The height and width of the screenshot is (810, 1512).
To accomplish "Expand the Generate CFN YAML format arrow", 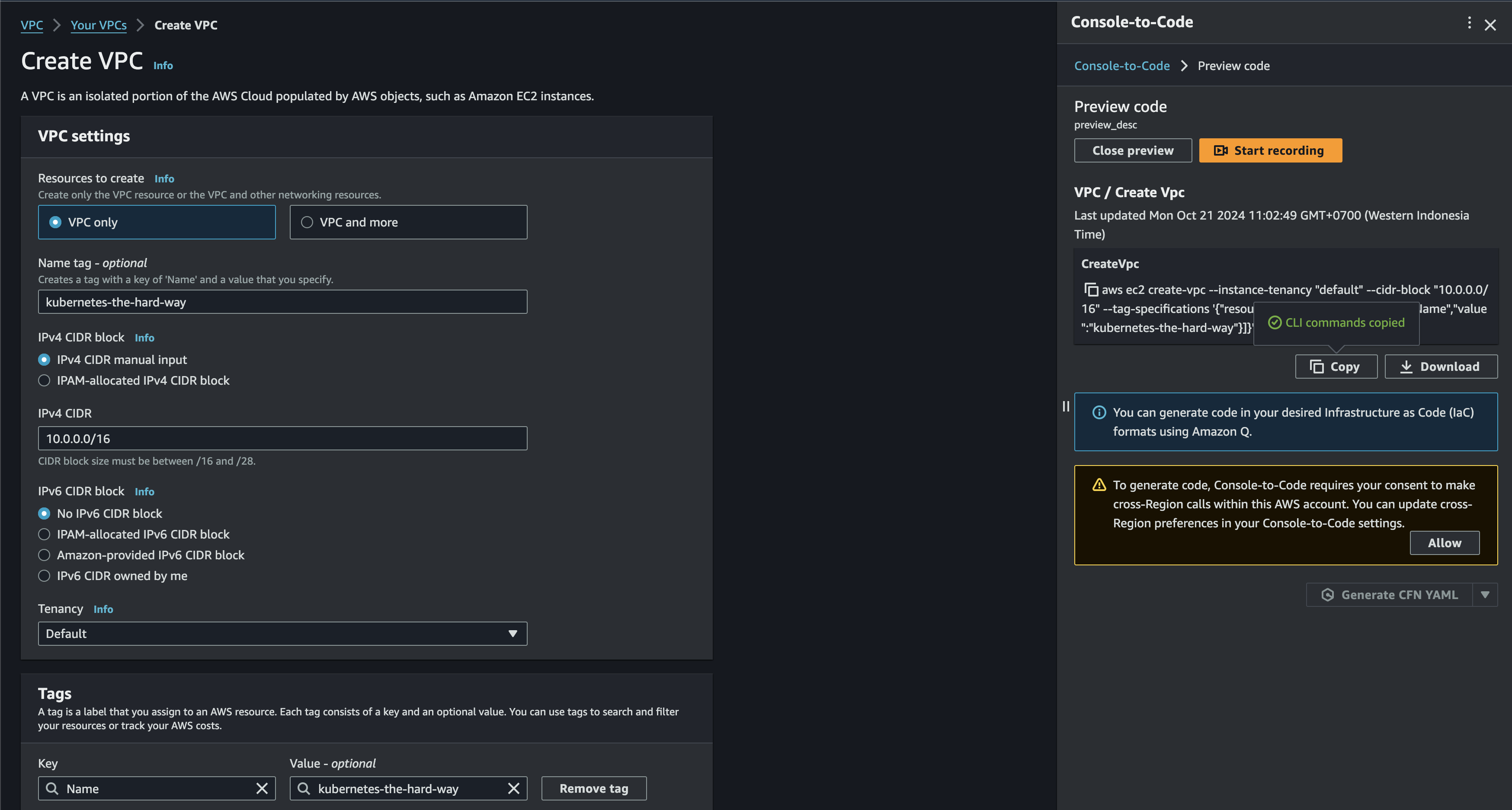I will [1485, 595].
